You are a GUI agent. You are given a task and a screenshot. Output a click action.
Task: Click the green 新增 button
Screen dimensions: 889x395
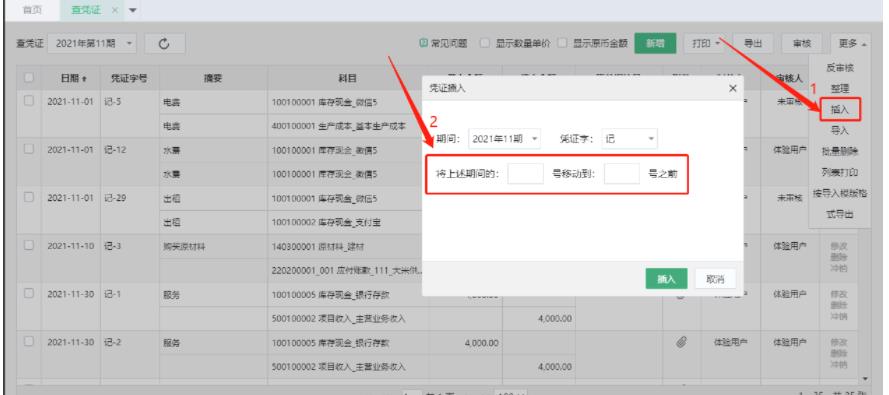coord(655,44)
